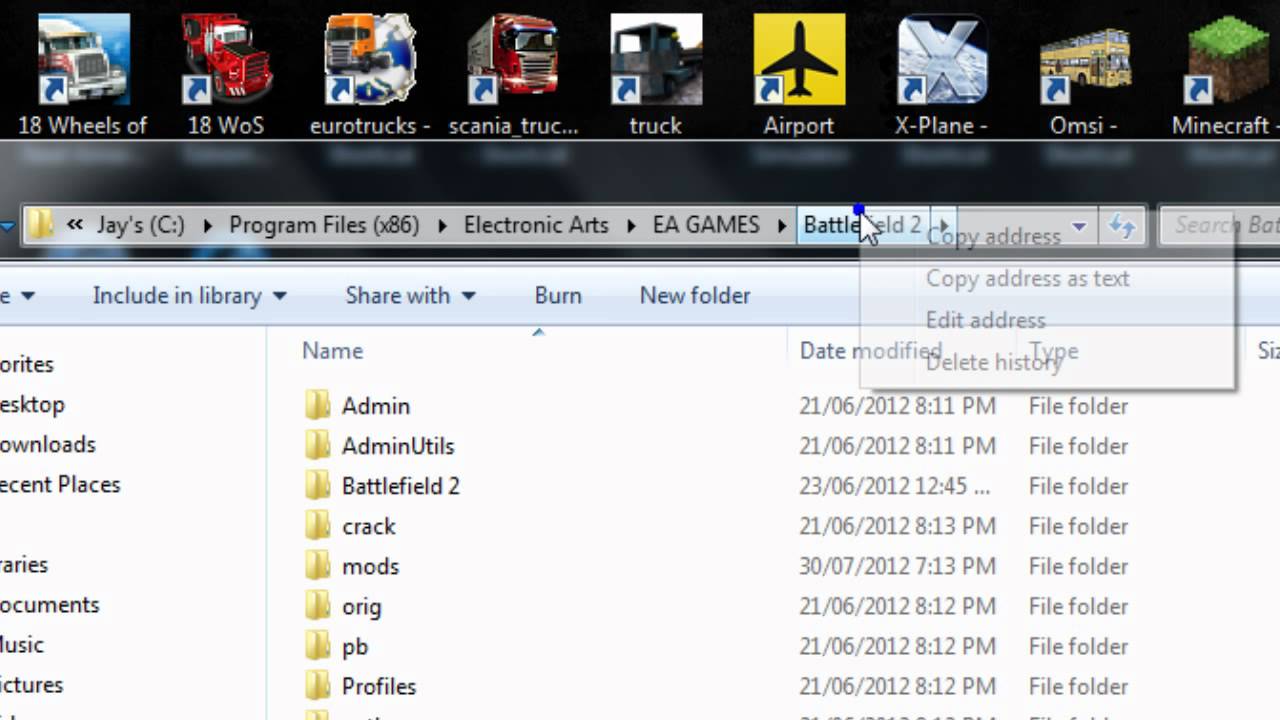Go to EA GAMES breadcrumb
The height and width of the screenshot is (720, 1280).
706,225
